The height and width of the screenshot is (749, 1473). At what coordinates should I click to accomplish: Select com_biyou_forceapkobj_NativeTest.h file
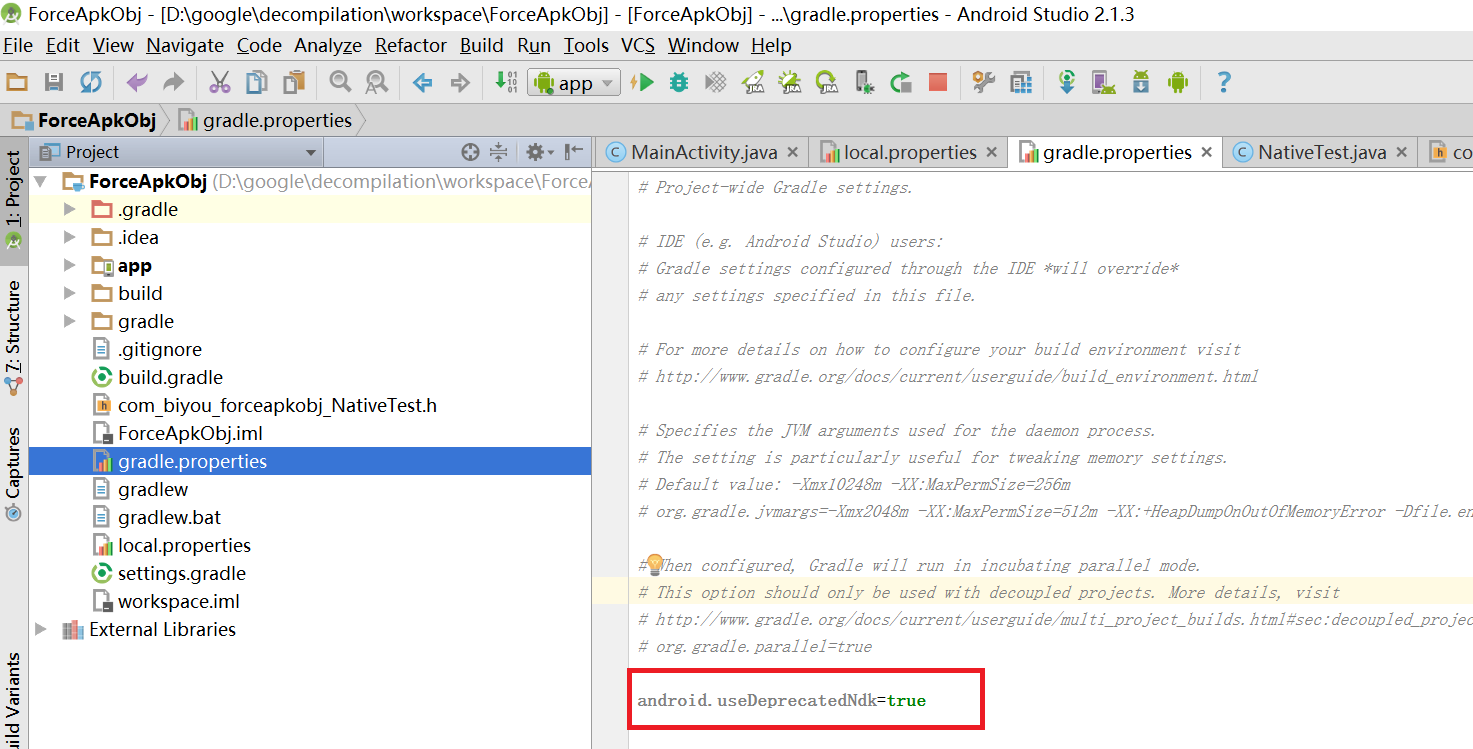[277, 405]
